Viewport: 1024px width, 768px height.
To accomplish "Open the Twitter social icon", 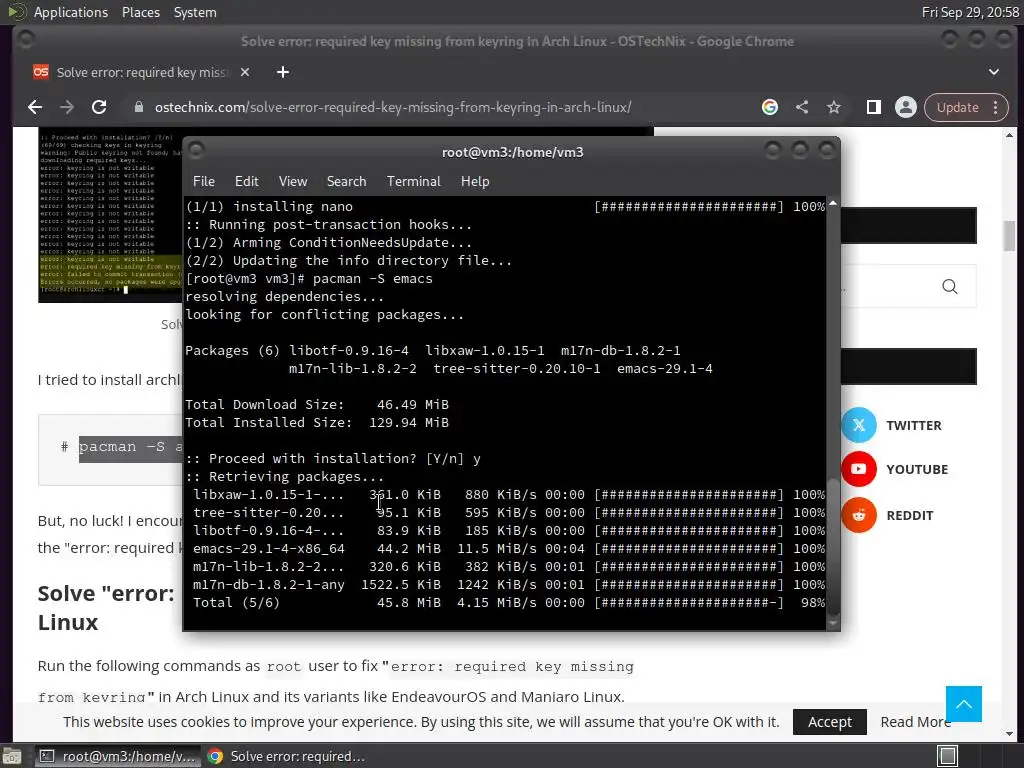I will tap(859, 425).
